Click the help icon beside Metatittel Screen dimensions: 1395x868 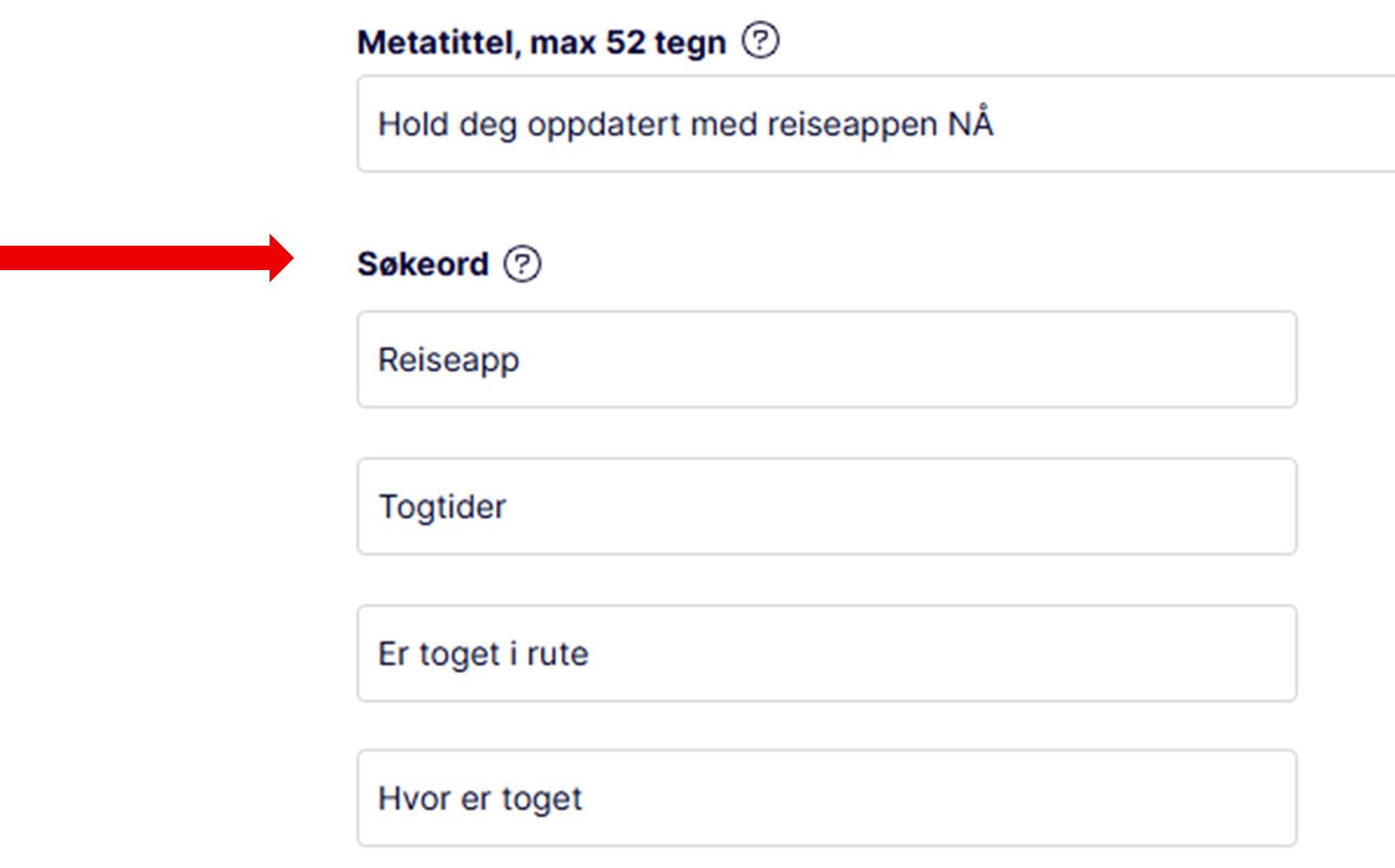pos(760,41)
